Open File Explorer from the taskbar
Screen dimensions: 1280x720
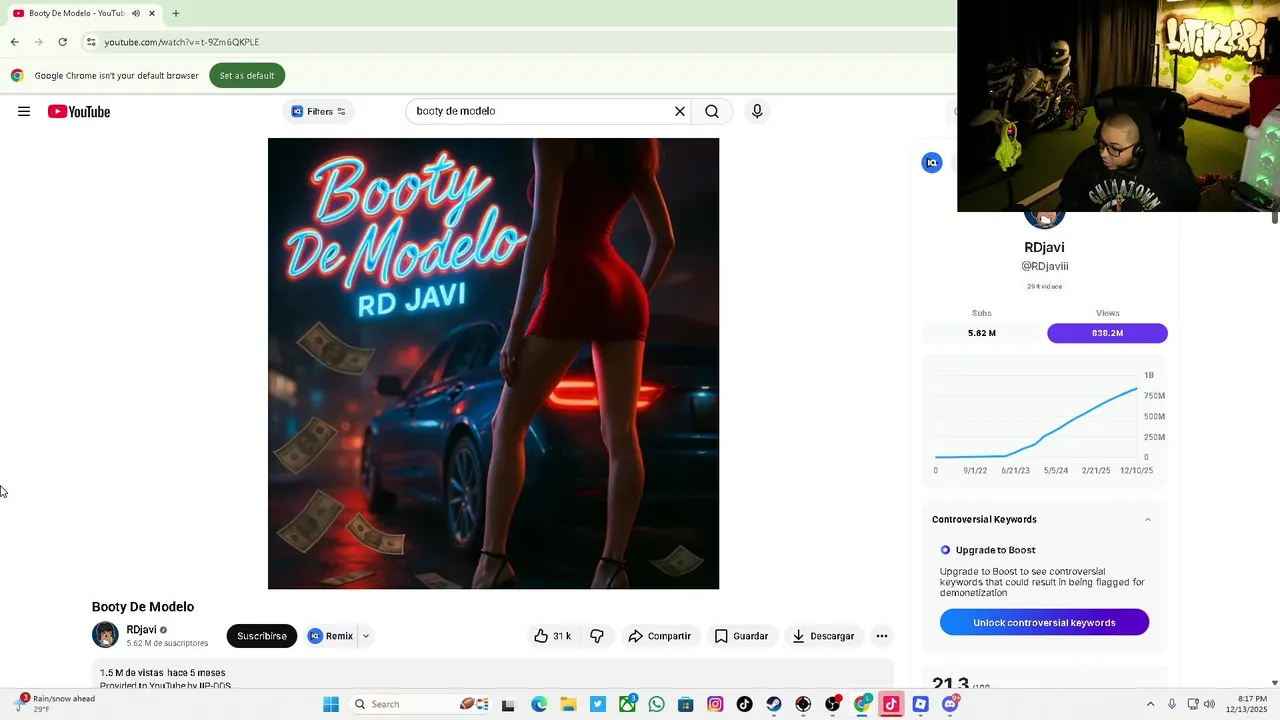[567, 704]
